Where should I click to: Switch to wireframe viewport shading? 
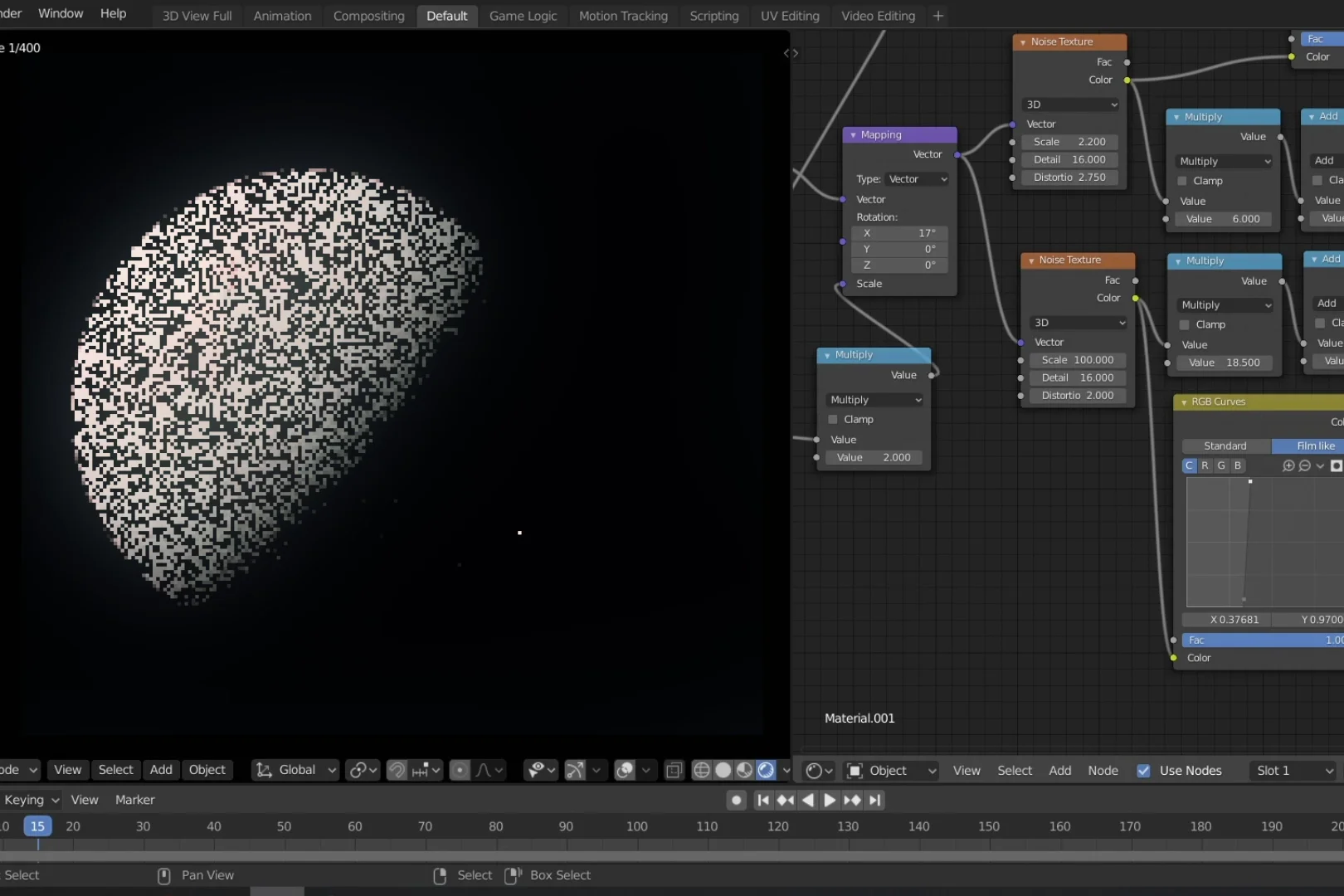pyautogui.click(x=702, y=770)
